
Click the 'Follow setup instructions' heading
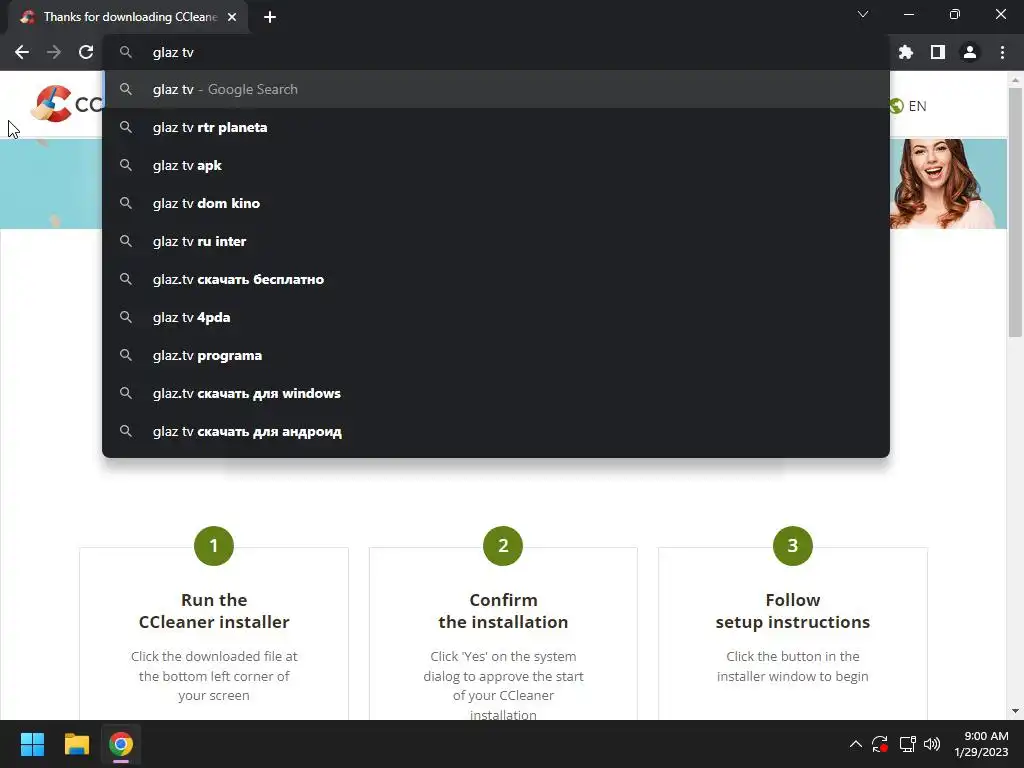tap(792, 611)
